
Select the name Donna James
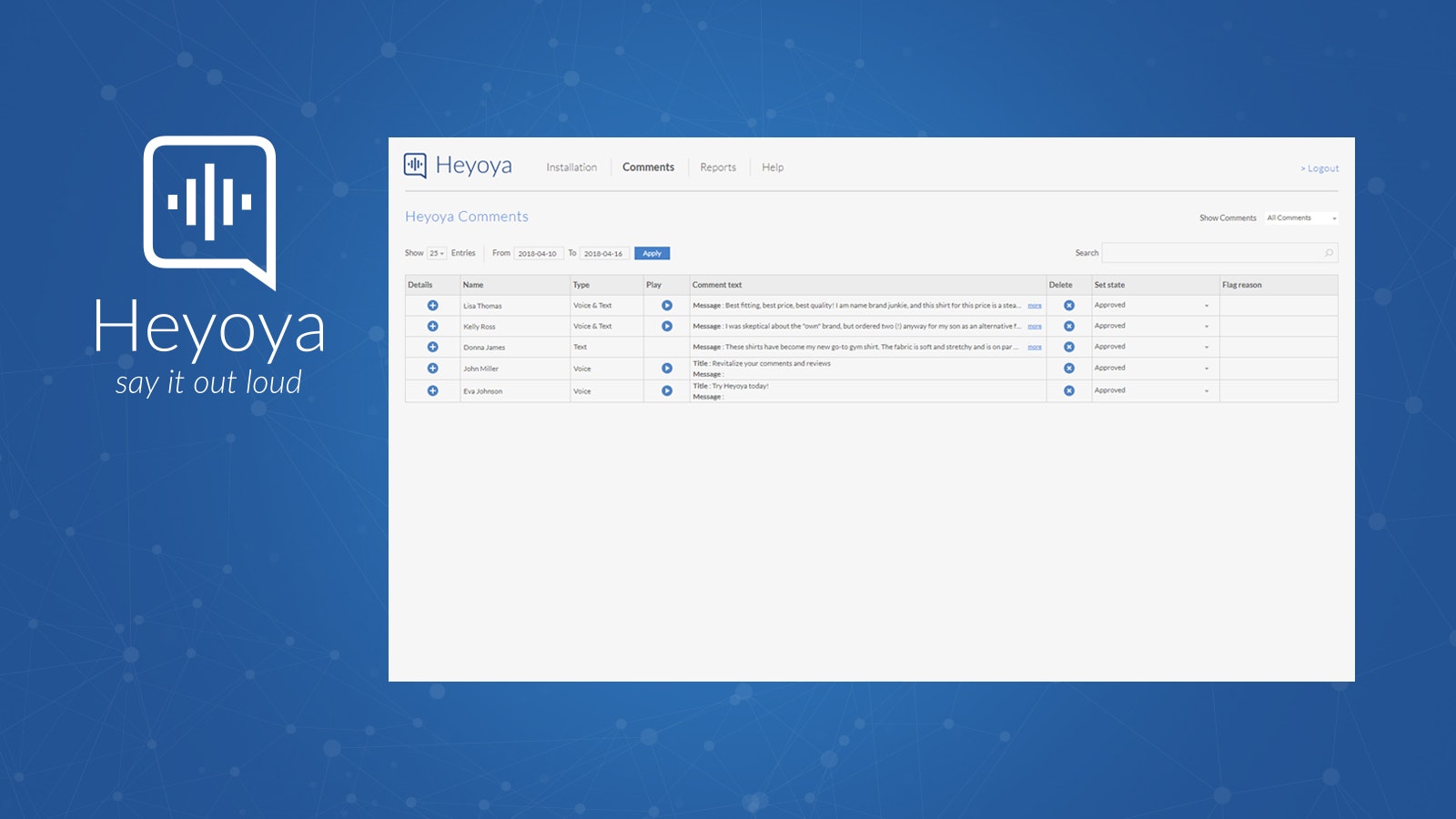(484, 348)
